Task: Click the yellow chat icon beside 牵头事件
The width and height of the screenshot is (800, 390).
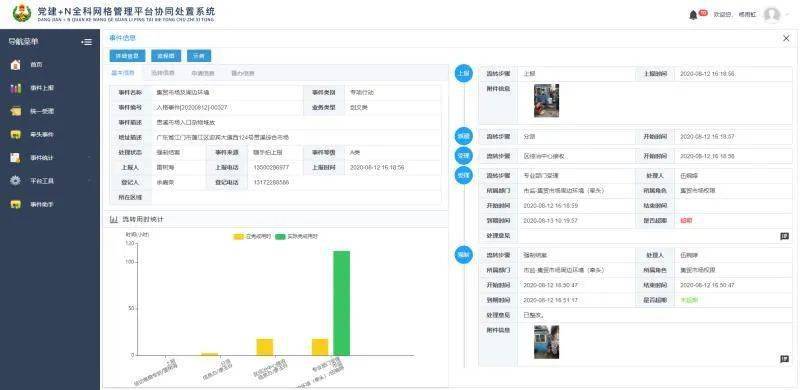Action: [16, 134]
